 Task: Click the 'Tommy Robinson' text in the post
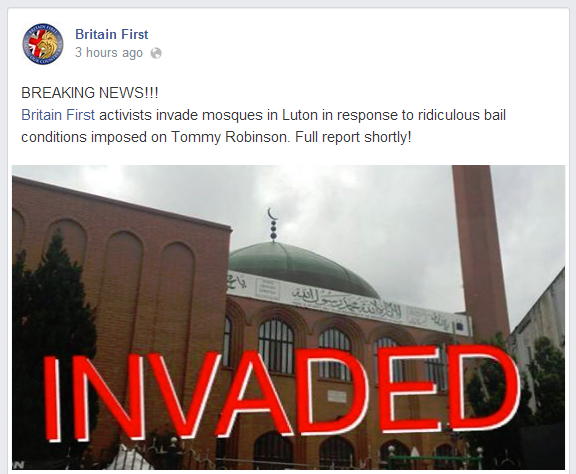pos(229,137)
